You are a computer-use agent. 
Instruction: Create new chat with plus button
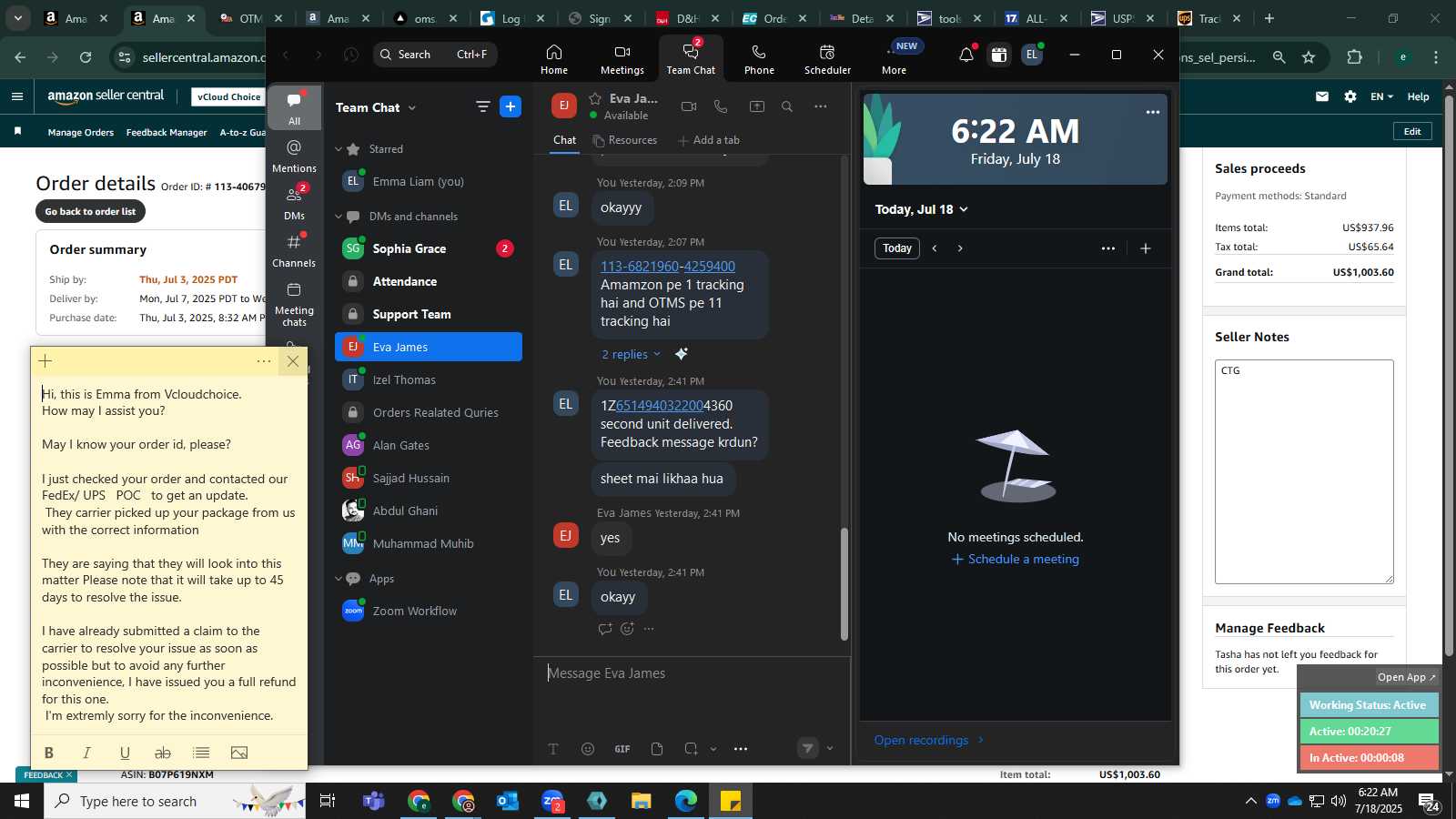coord(511,107)
